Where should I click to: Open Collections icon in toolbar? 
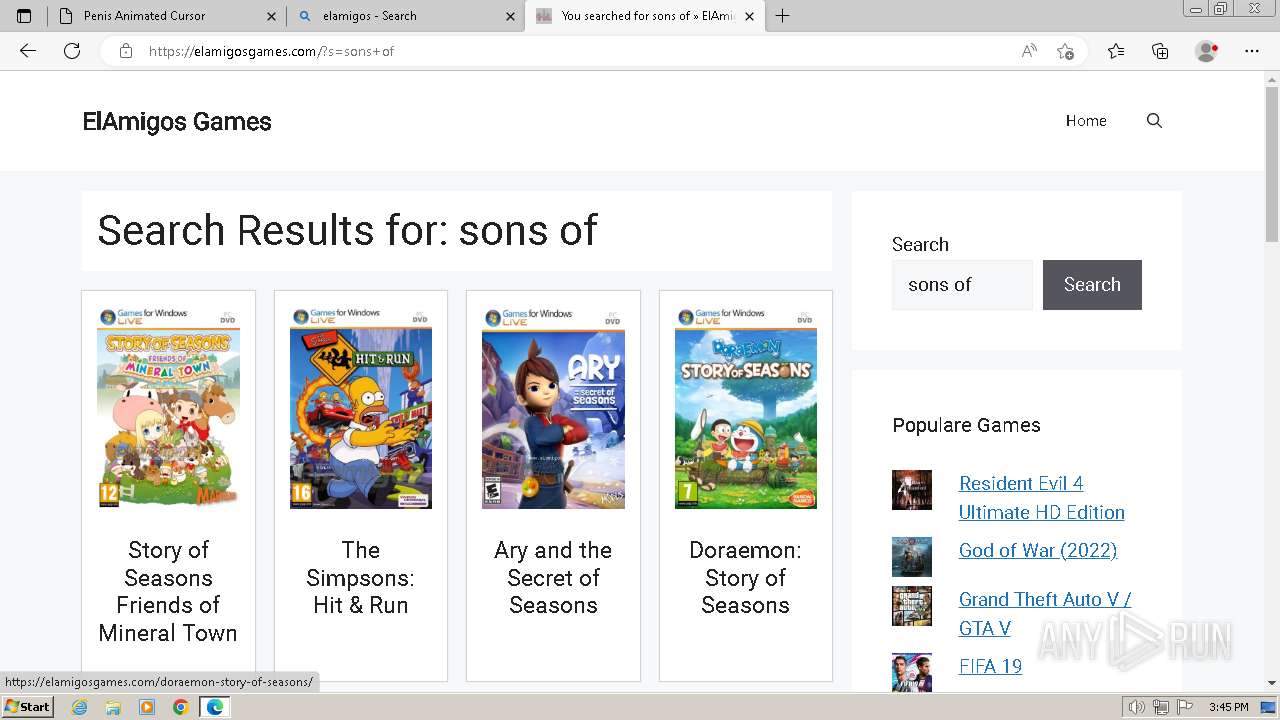(1160, 51)
